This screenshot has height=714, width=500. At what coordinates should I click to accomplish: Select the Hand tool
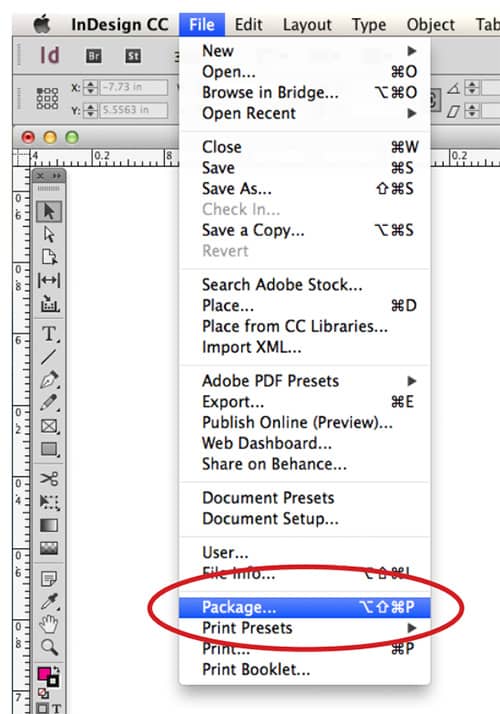point(49,624)
